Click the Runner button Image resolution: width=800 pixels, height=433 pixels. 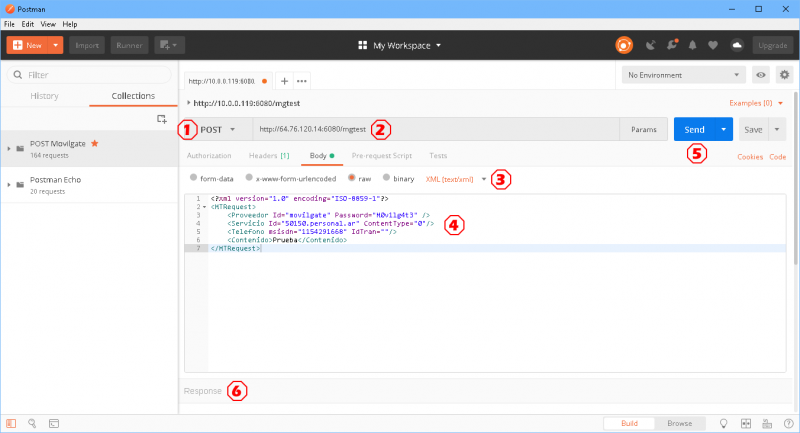[x=129, y=45]
